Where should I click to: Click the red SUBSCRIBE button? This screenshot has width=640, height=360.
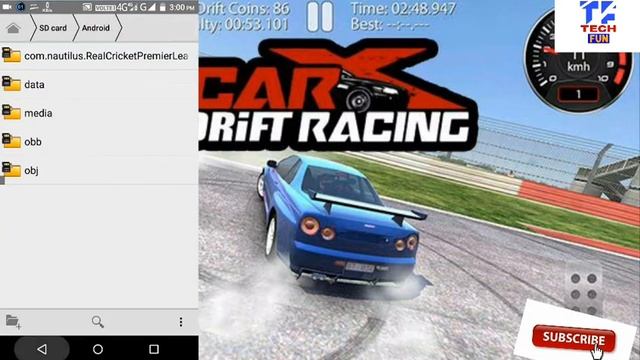pos(573,338)
